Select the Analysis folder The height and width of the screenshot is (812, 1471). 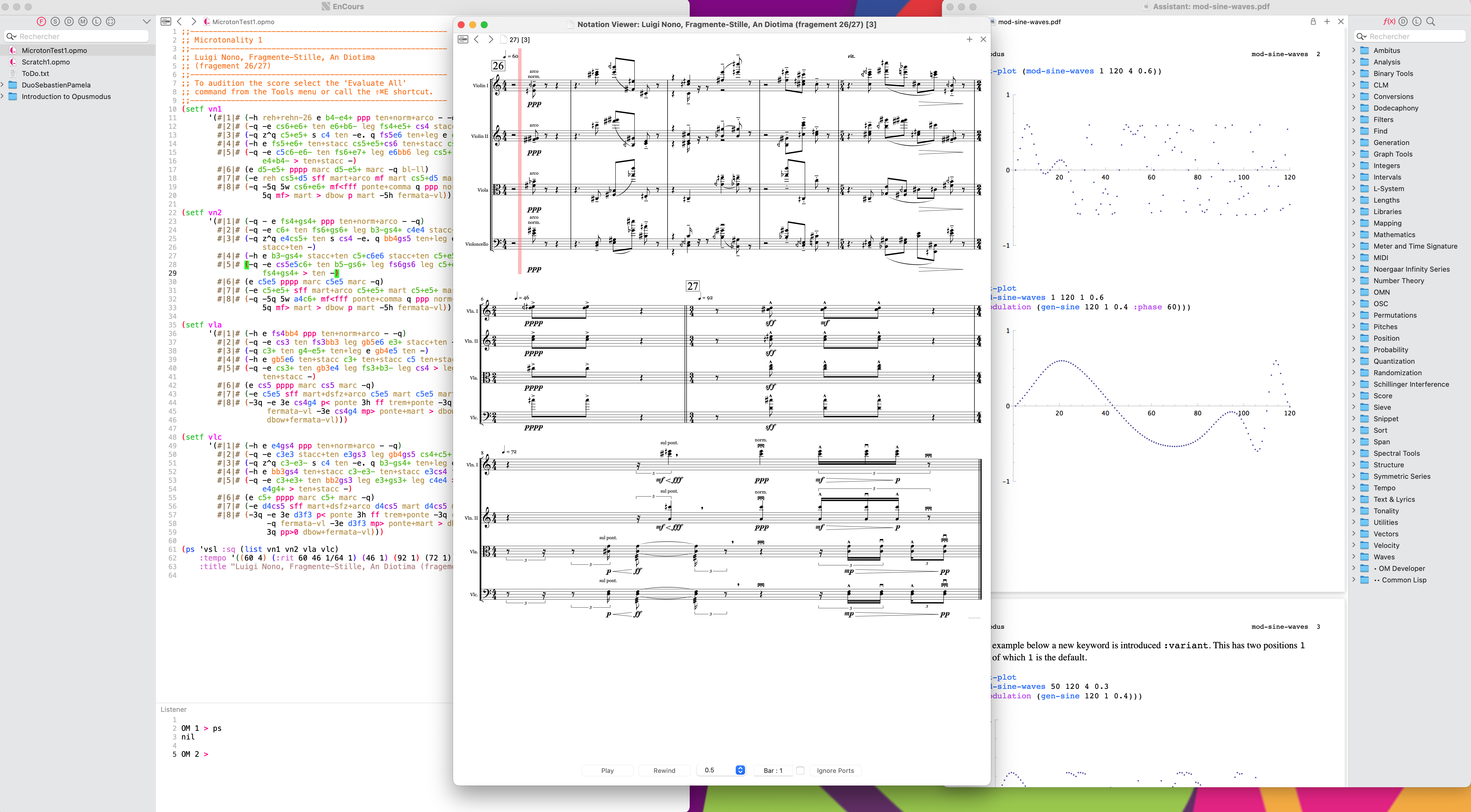(1386, 62)
